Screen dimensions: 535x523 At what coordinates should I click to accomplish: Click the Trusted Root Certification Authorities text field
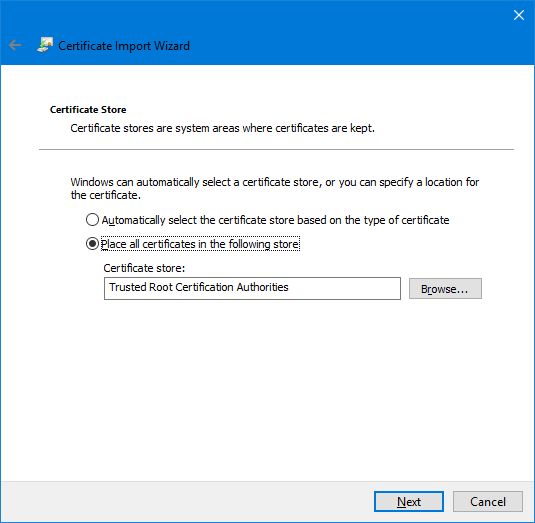pyautogui.click(x=252, y=288)
